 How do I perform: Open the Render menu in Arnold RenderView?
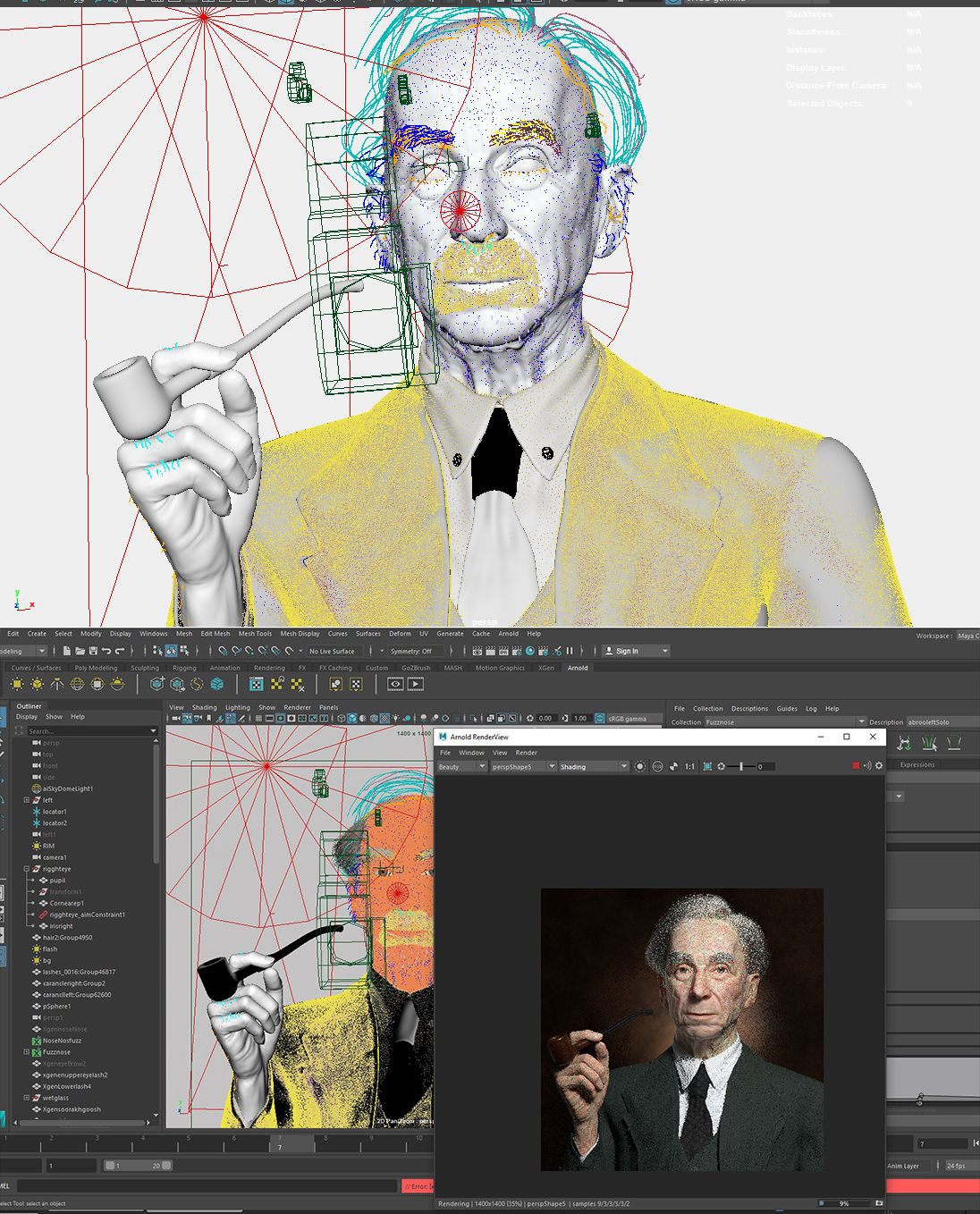(527, 753)
